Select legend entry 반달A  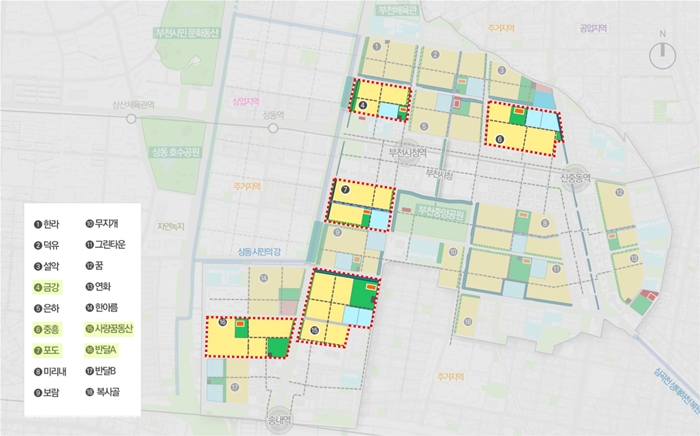pyautogui.click(x=101, y=350)
